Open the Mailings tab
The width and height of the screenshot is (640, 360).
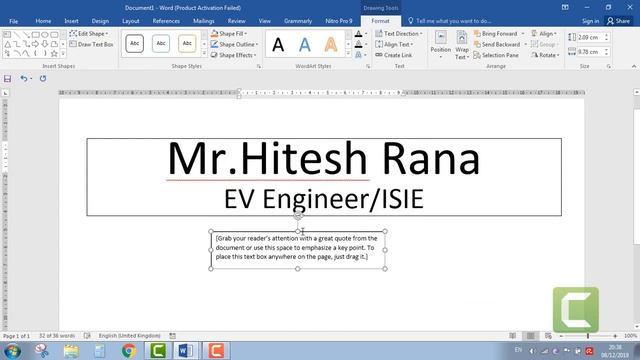[x=204, y=21]
